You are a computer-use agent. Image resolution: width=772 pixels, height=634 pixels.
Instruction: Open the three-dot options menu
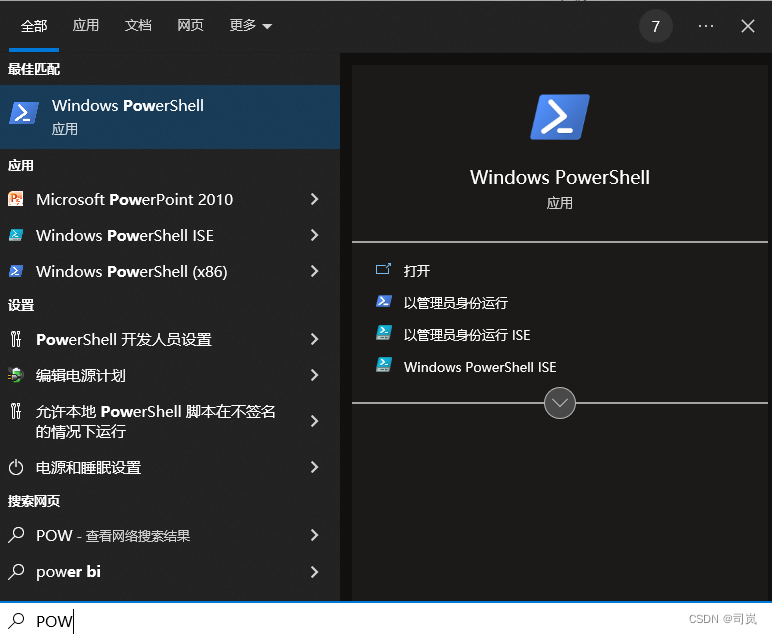[706, 26]
